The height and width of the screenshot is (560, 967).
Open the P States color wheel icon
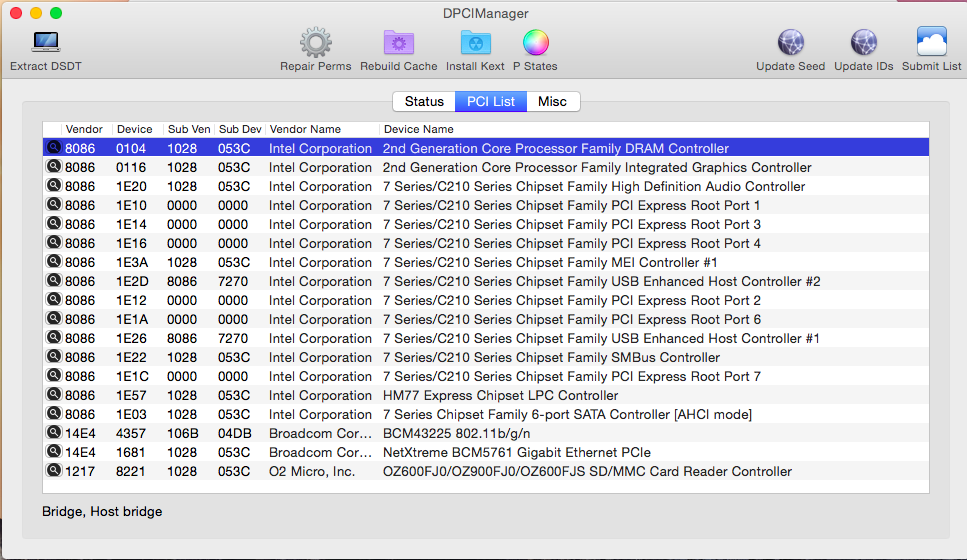536,43
